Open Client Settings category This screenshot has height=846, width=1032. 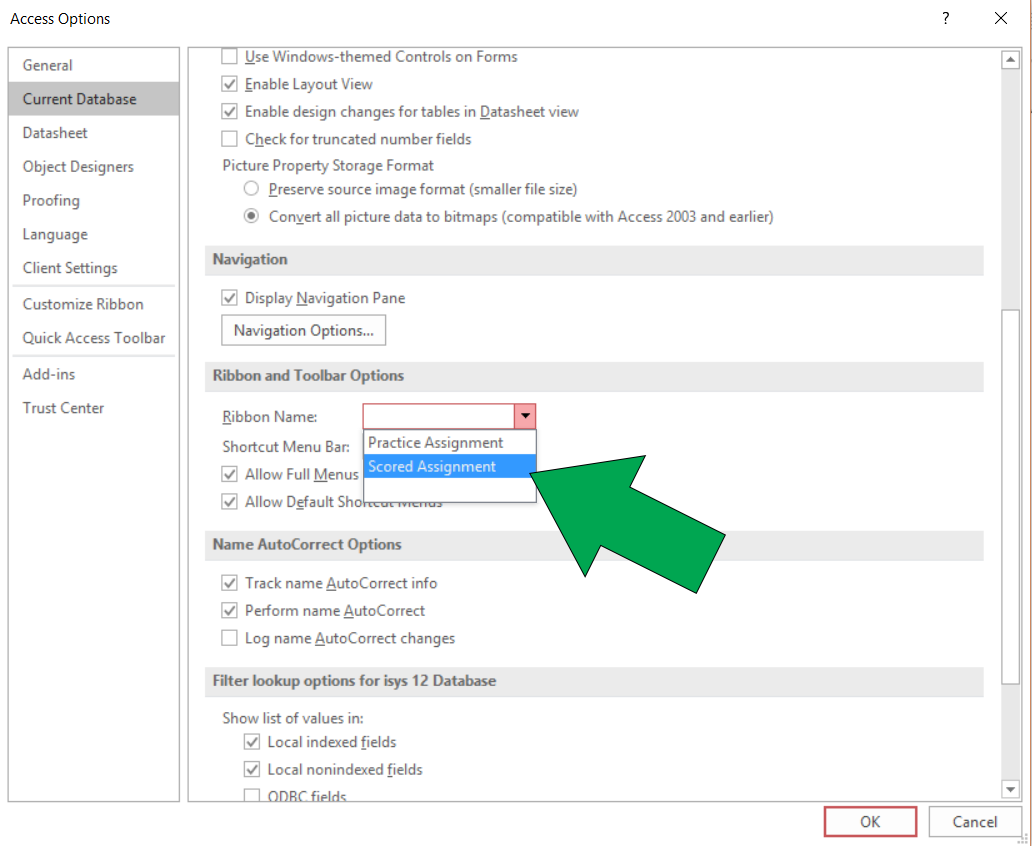point(93,268)
